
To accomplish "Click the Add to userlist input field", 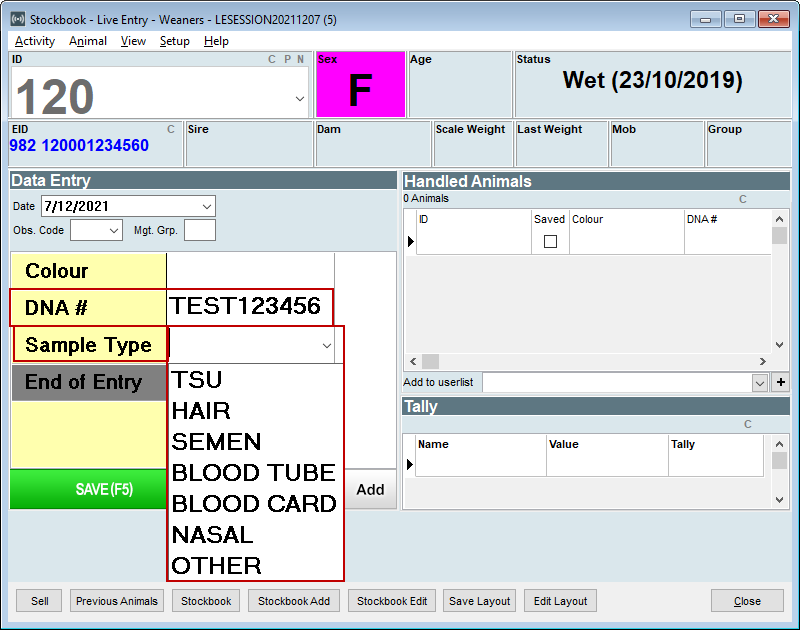I will 617,383.
